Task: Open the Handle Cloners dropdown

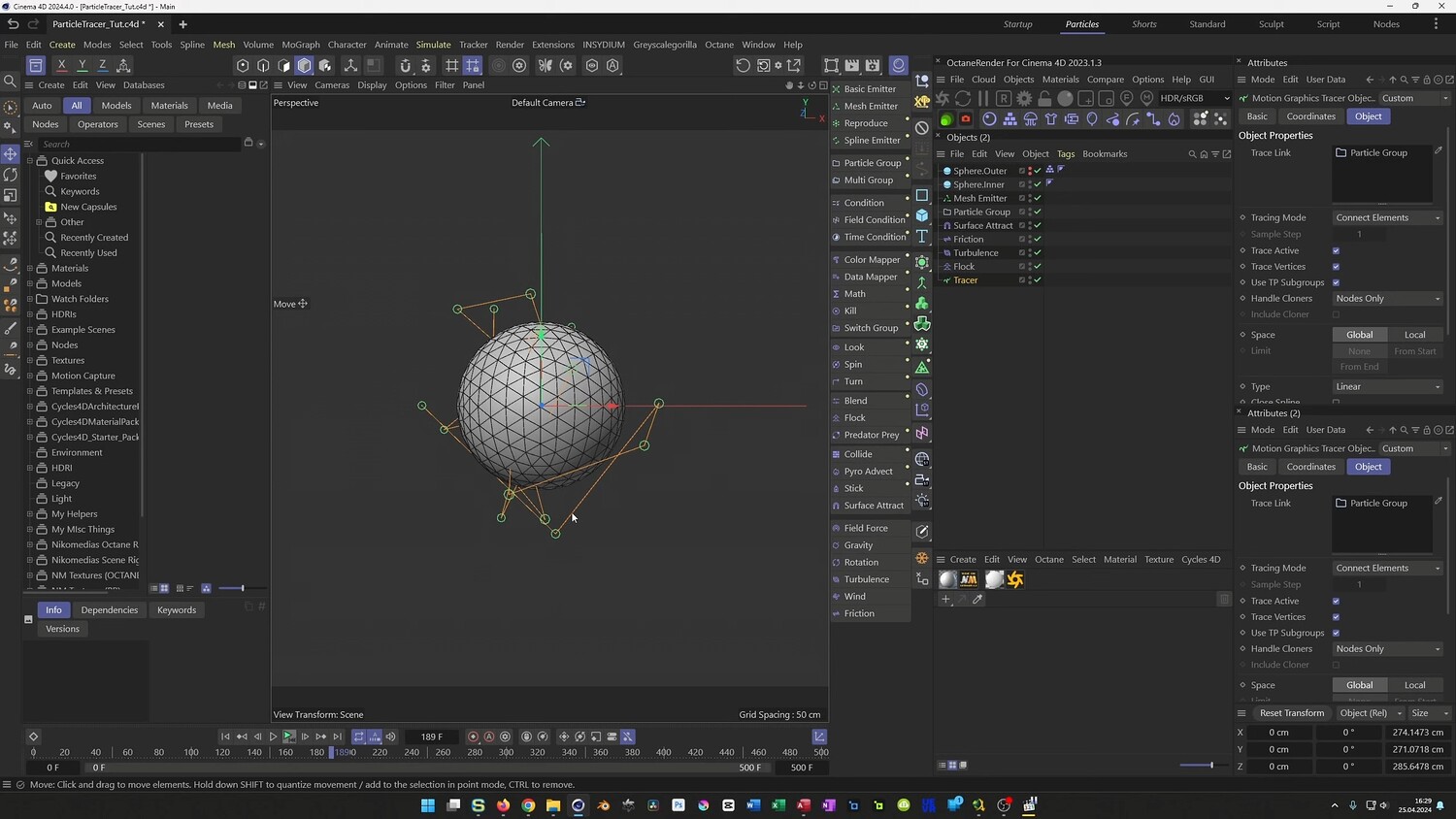Action: tap(1387, 299)
